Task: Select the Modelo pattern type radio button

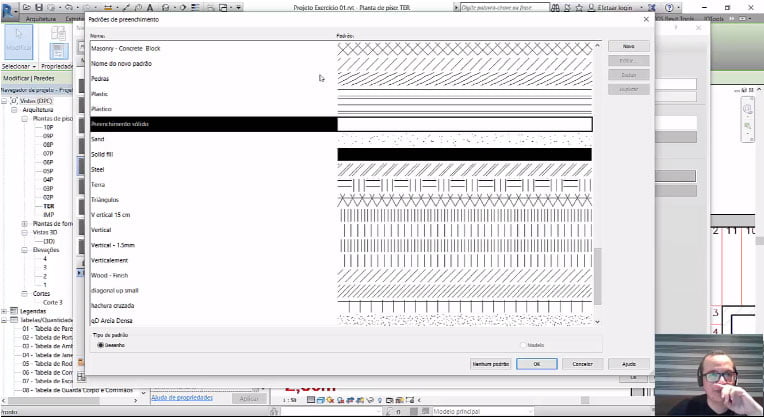Action: (523, 345)
